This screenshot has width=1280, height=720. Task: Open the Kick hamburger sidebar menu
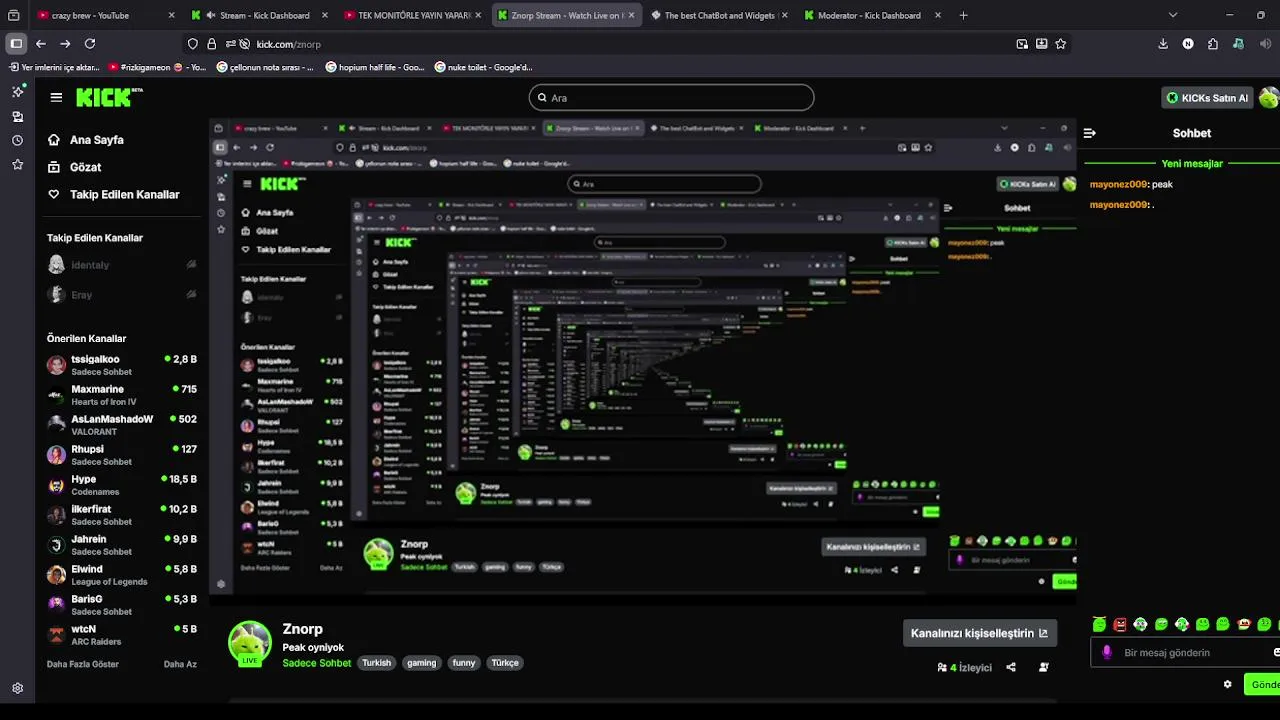coord(56,97)
